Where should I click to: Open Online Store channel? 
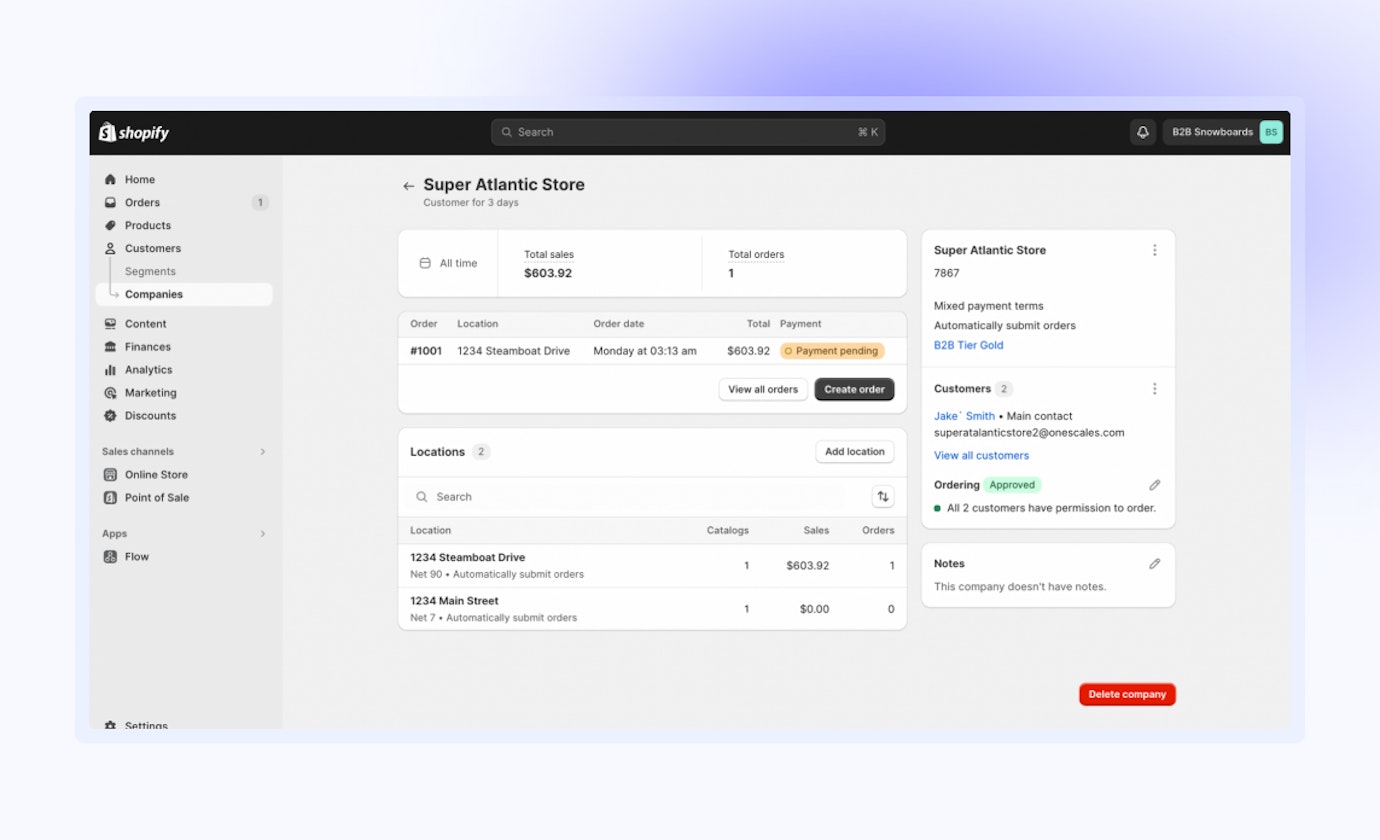(x=156, y=475)
